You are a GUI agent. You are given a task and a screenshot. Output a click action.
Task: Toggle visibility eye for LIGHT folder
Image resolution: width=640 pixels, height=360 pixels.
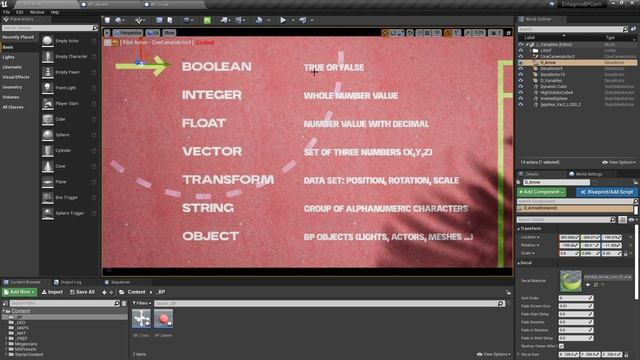tap(521, 51)
